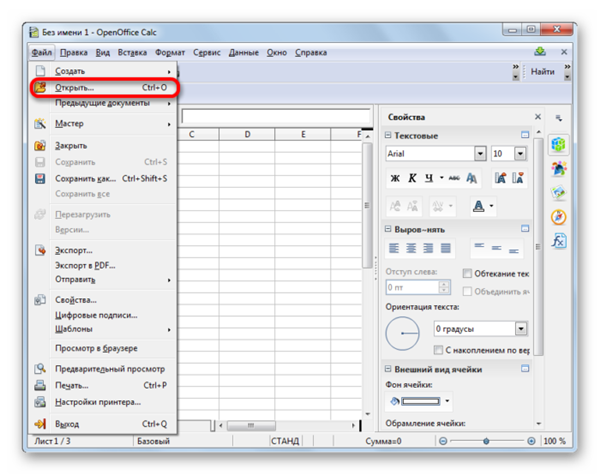Justify text in sidebar
The height and width of the screenshot is (475, 600).
pyautogui.click(x=445, y=248)
